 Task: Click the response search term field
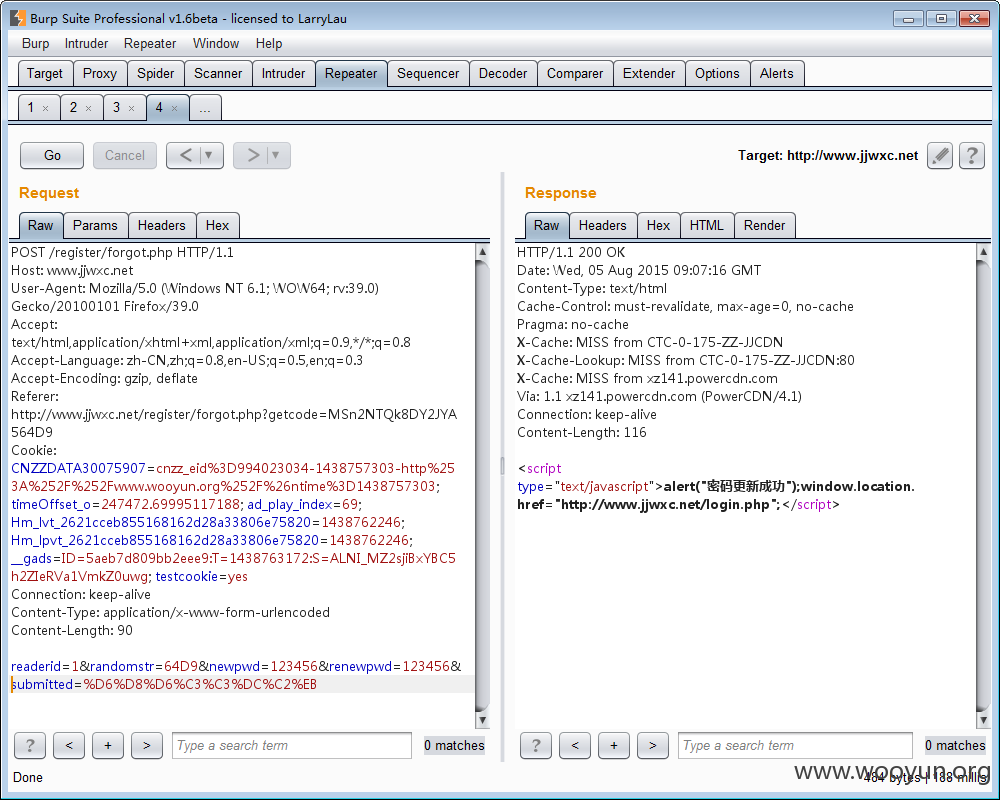[x=795, y=745]
